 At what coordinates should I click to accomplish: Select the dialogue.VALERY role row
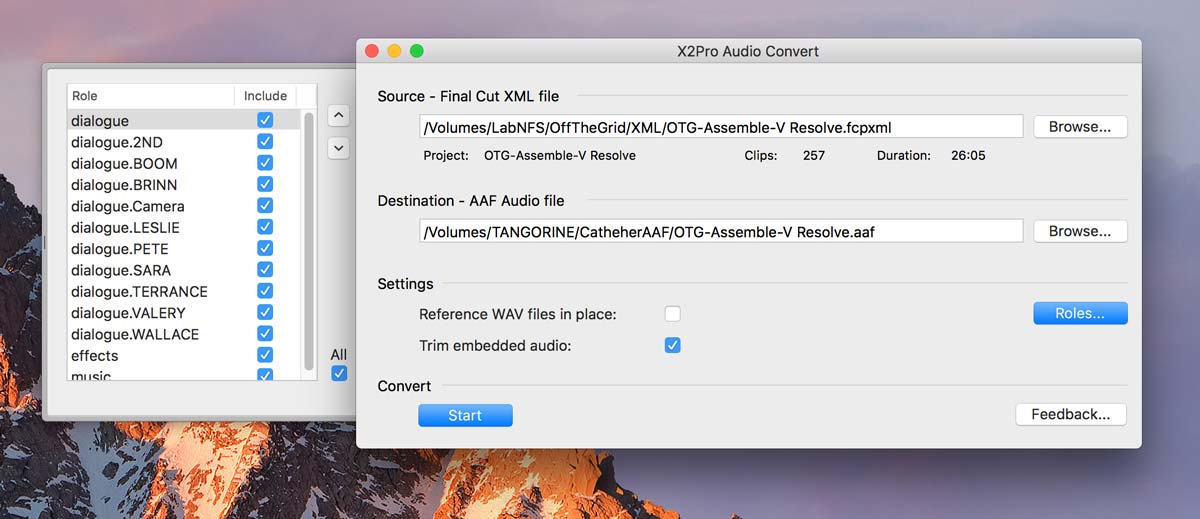(x=183, y=312)
